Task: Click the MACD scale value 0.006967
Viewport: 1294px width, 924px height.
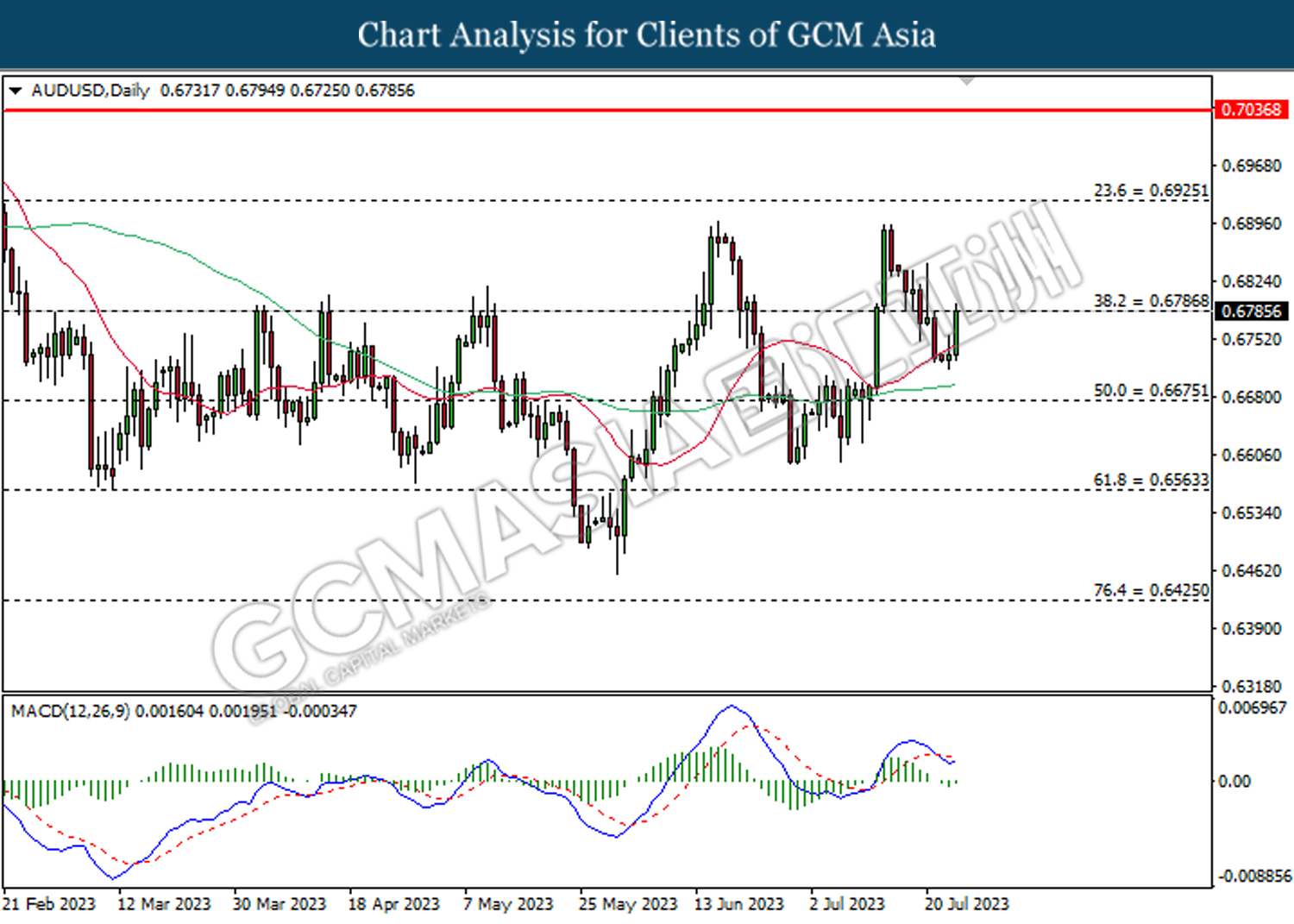Action: (1252, 707)
